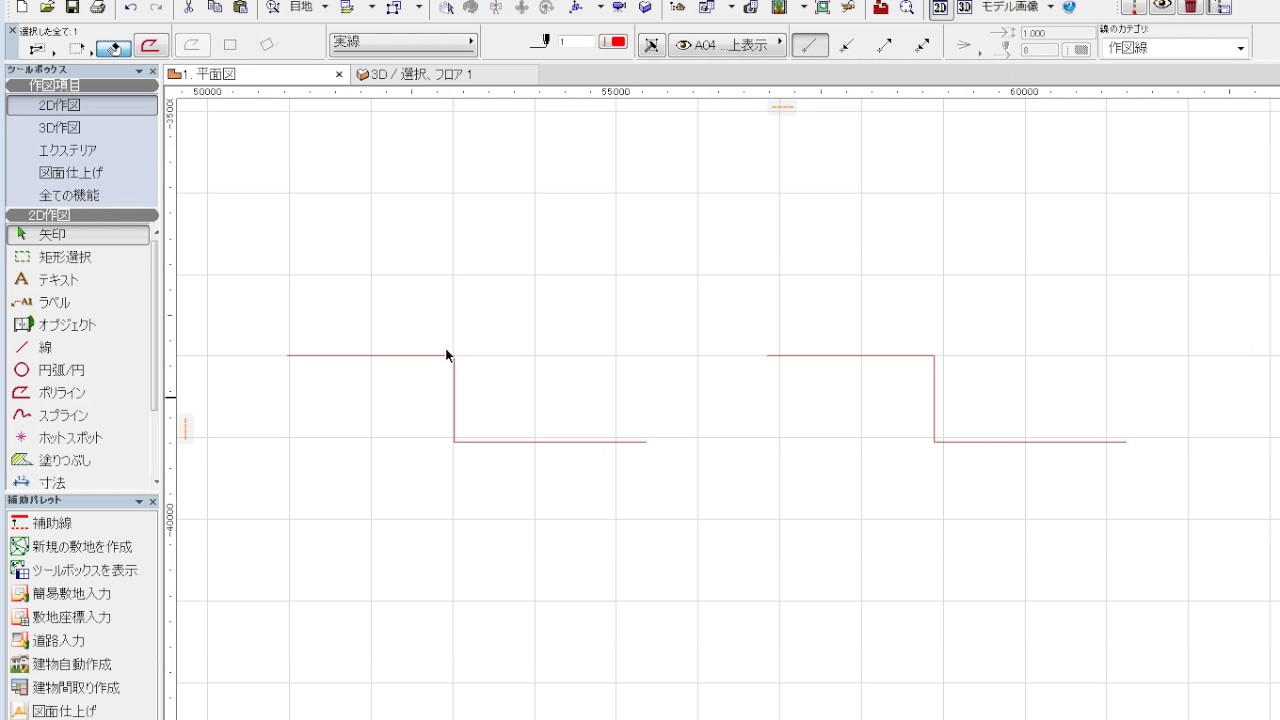1280x720 pixels.
Task: Open the A04 layer dropdown
Action: coord(727,45)
